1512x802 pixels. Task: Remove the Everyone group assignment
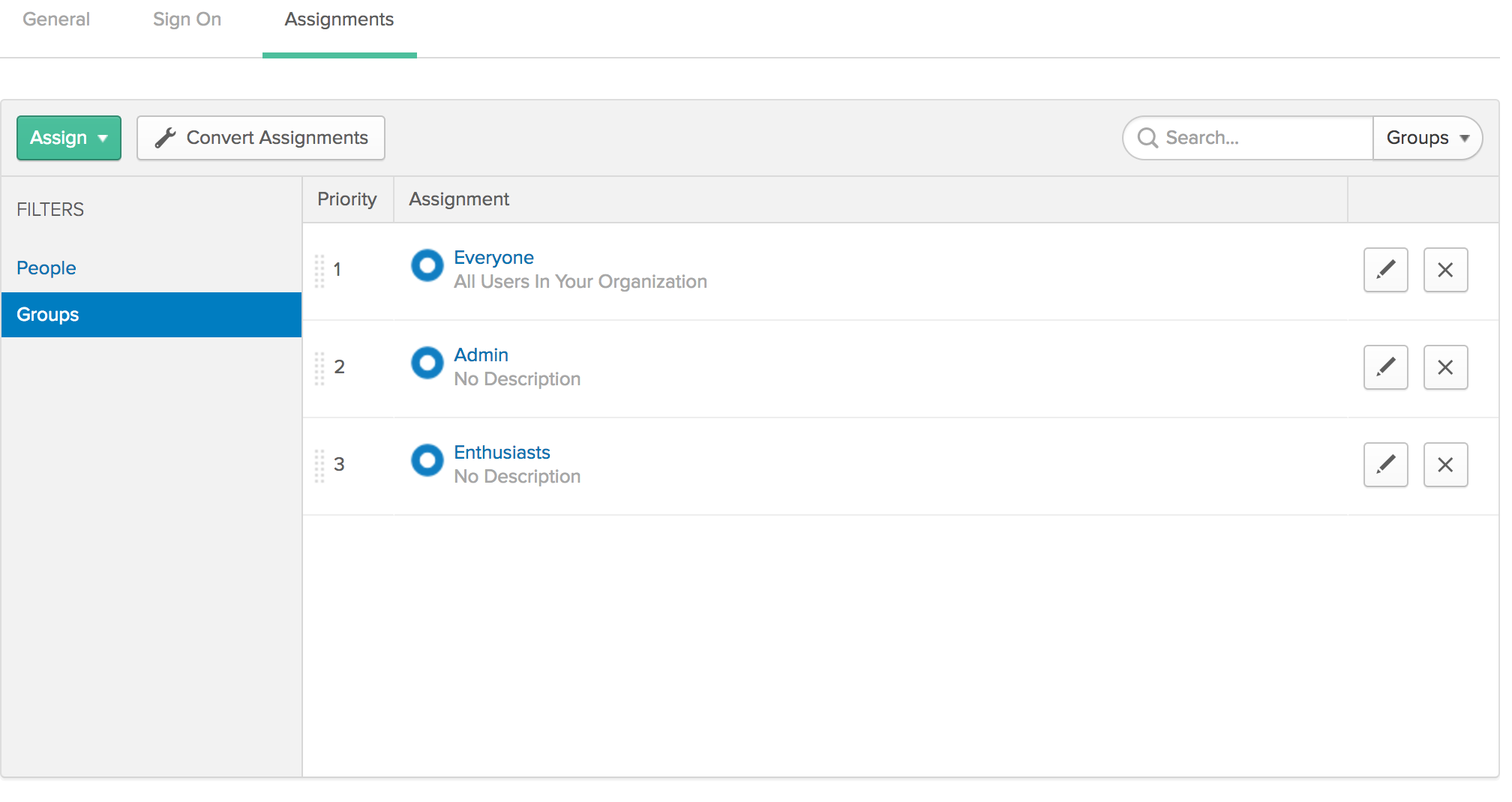tap(1444, 270)
